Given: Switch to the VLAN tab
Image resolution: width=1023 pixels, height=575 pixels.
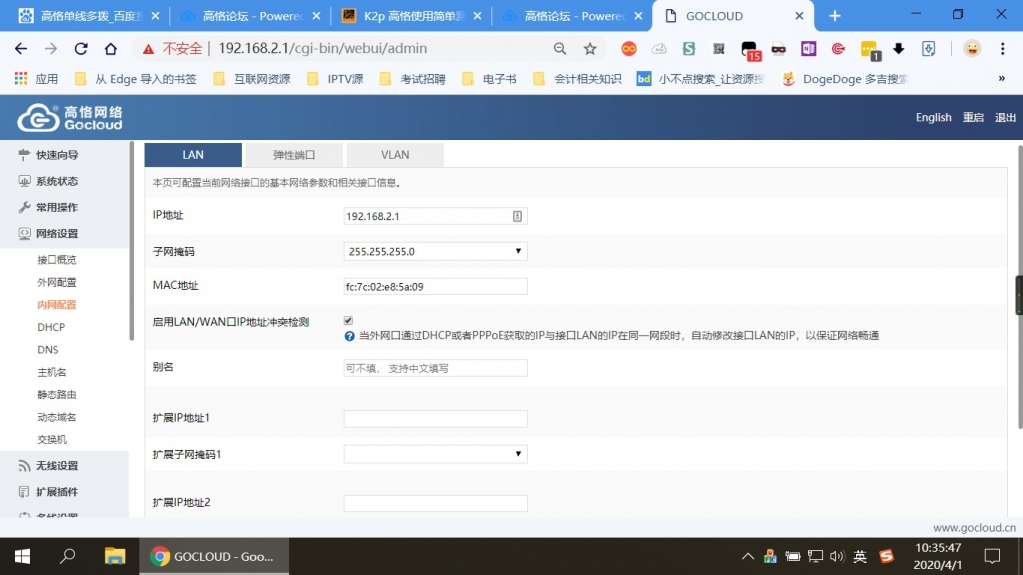Looking at the screenshot, I should (395, 155).
